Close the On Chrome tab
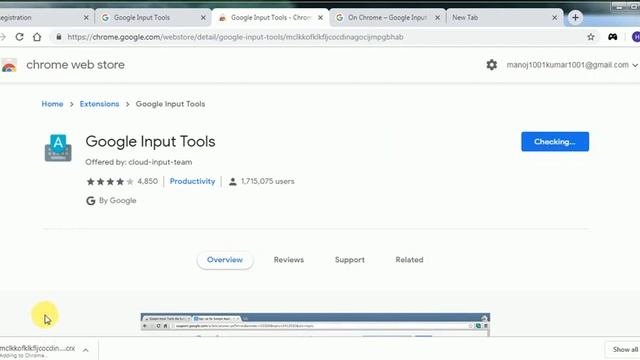640x360 pixels. (x=438, y=18)
